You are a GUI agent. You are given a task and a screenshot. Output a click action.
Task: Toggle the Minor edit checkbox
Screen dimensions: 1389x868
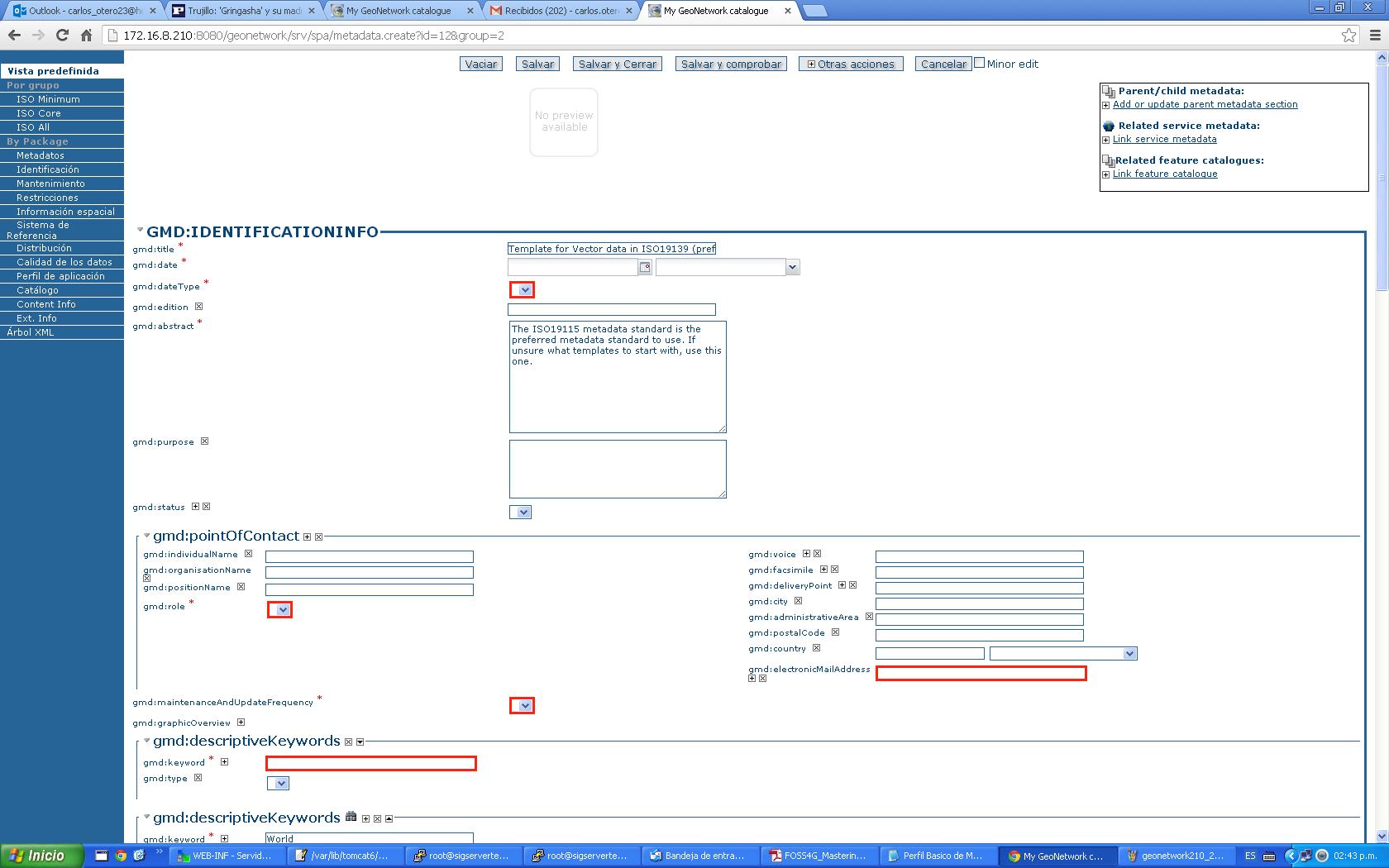980,63
